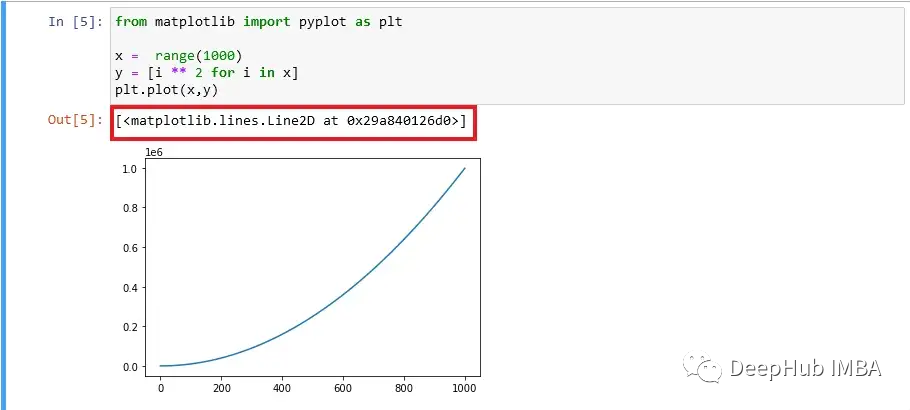Click the y-axis tick label 0.8

[131, 208]
